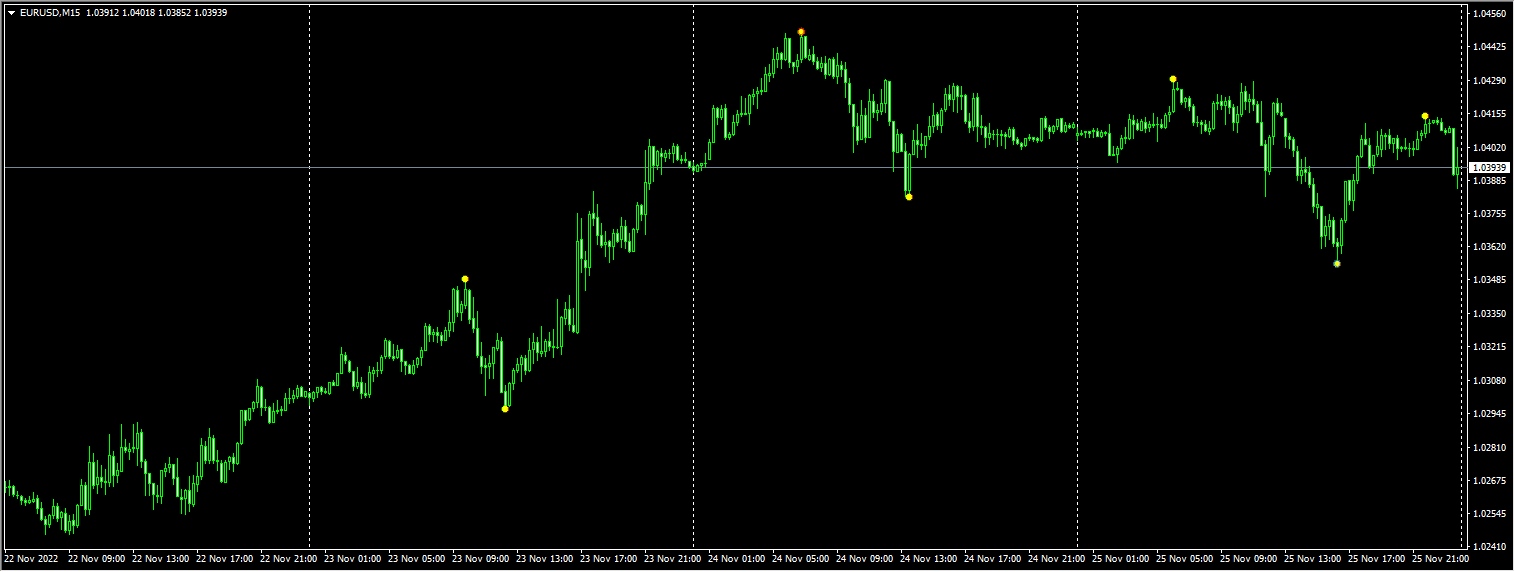Click the 22 Nov 17:00 time label
Viewport: 1515px width, 572px height.
tap(225, 559)
